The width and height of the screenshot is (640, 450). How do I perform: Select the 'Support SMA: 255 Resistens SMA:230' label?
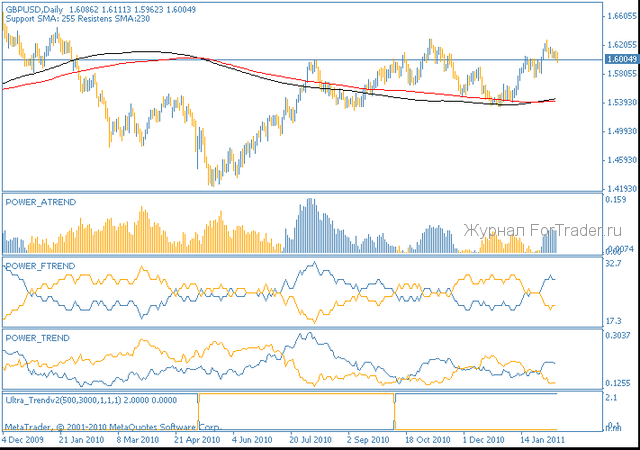click(78, 18)
